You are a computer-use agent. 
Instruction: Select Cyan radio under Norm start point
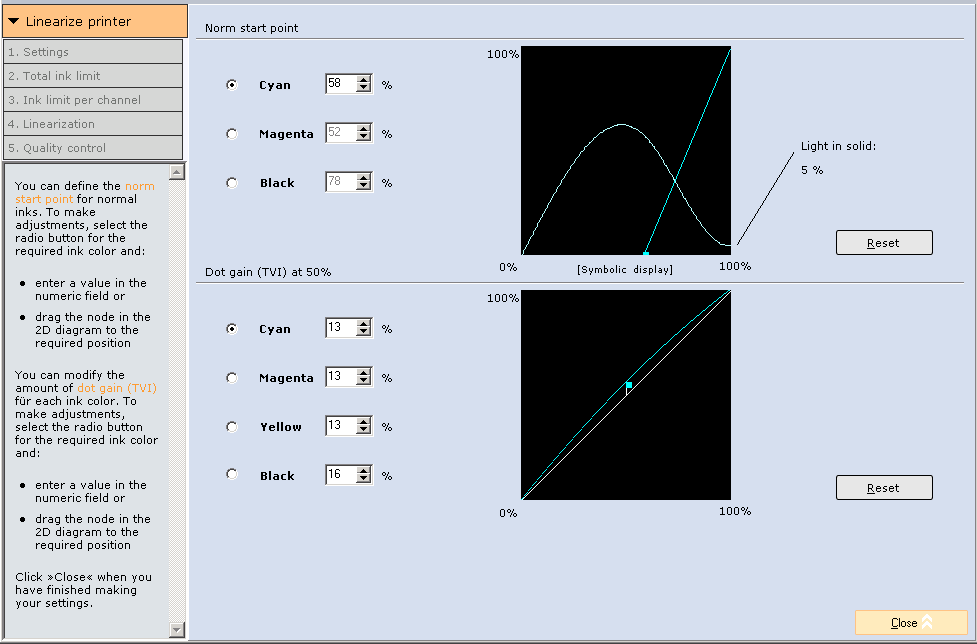pyautogui.click(x=232, y=85)
